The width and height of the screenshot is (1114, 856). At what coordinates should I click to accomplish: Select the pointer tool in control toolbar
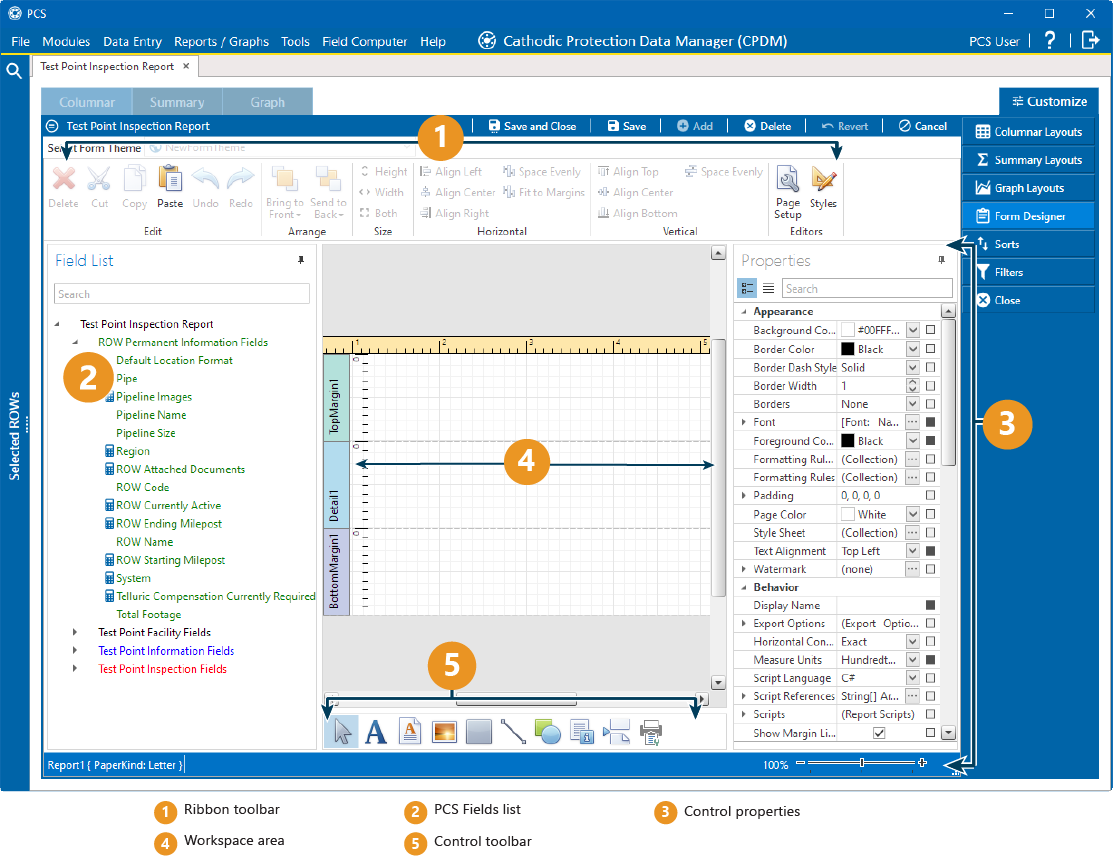[x=342, y=732]
